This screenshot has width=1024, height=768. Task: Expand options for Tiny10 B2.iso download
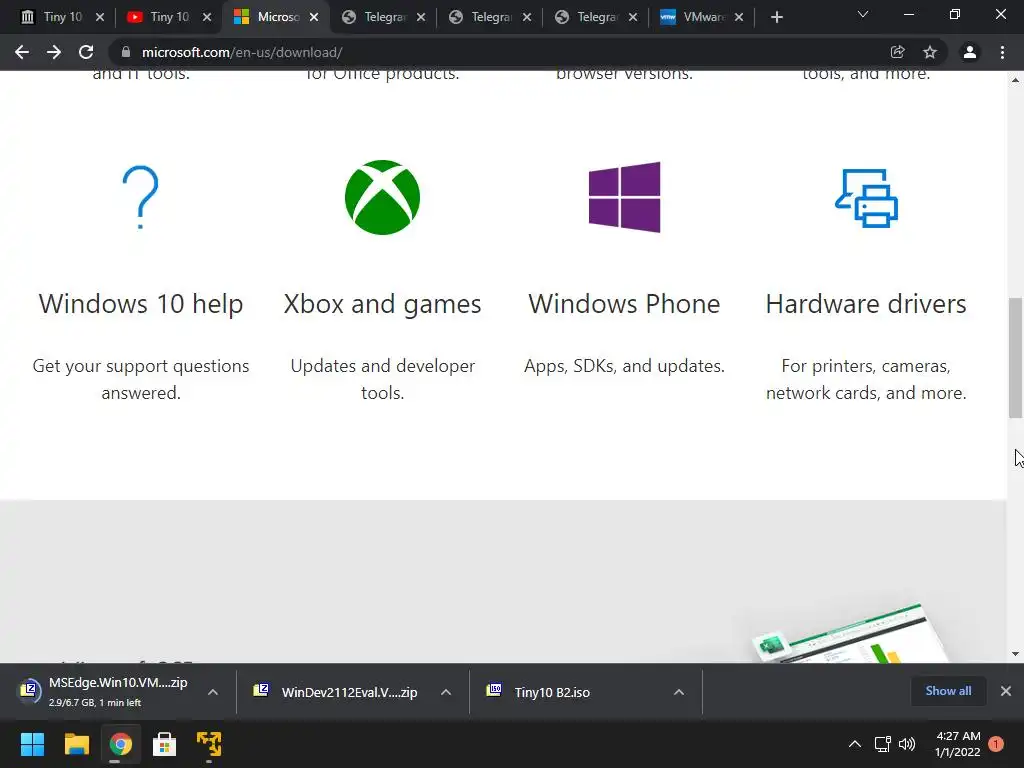point(679,692)
